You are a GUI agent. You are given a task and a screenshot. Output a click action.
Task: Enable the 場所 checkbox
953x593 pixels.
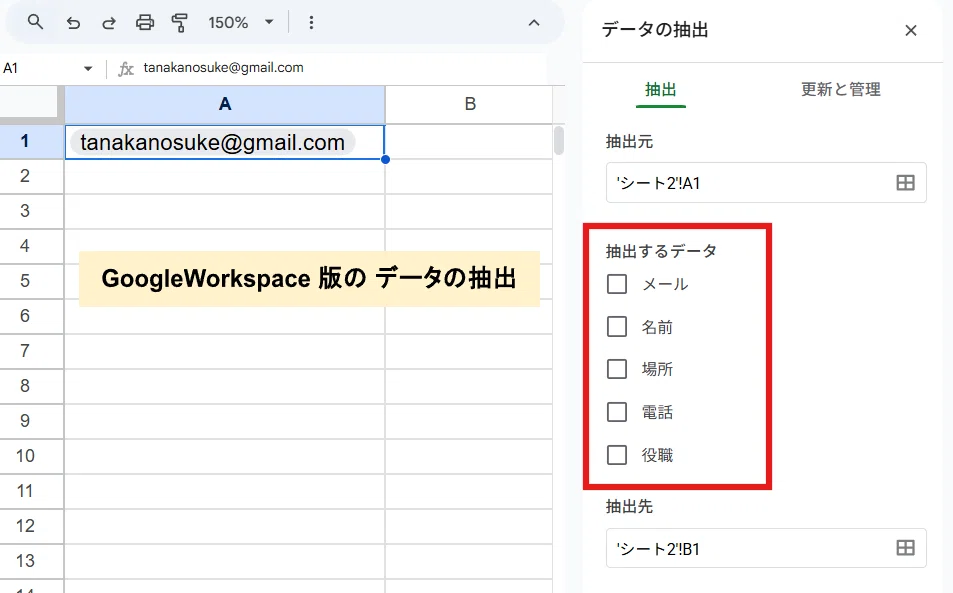(x=617, y=369)
